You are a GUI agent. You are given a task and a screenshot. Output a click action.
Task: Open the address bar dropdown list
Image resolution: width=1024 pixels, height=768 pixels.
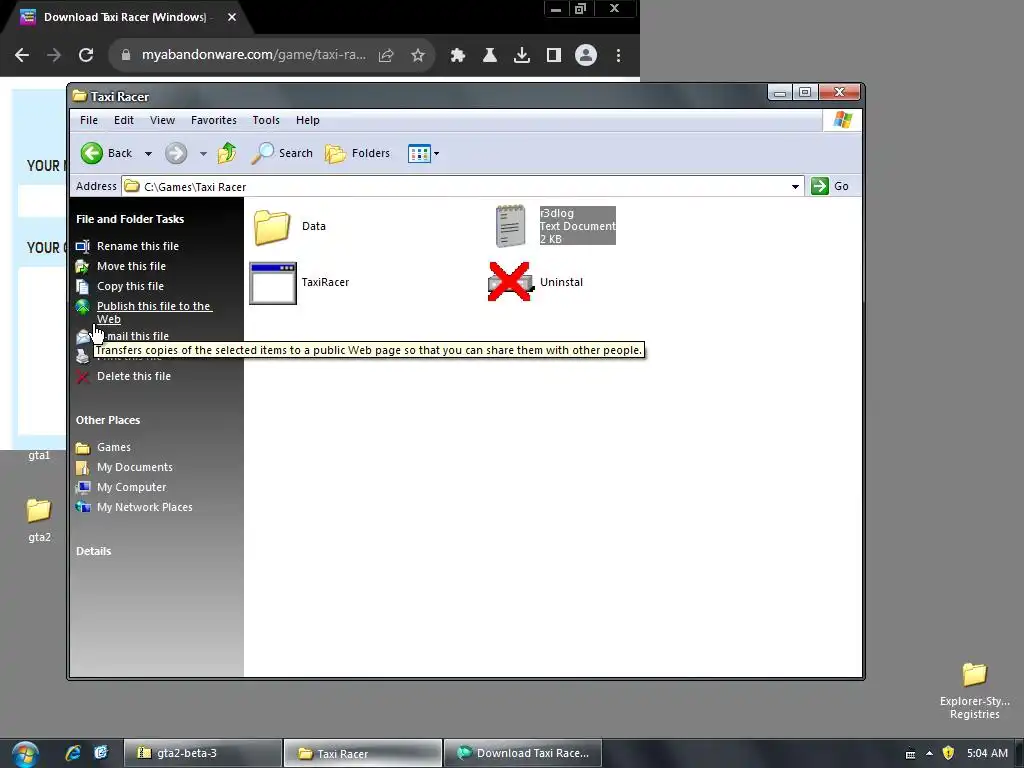[795, 187]
